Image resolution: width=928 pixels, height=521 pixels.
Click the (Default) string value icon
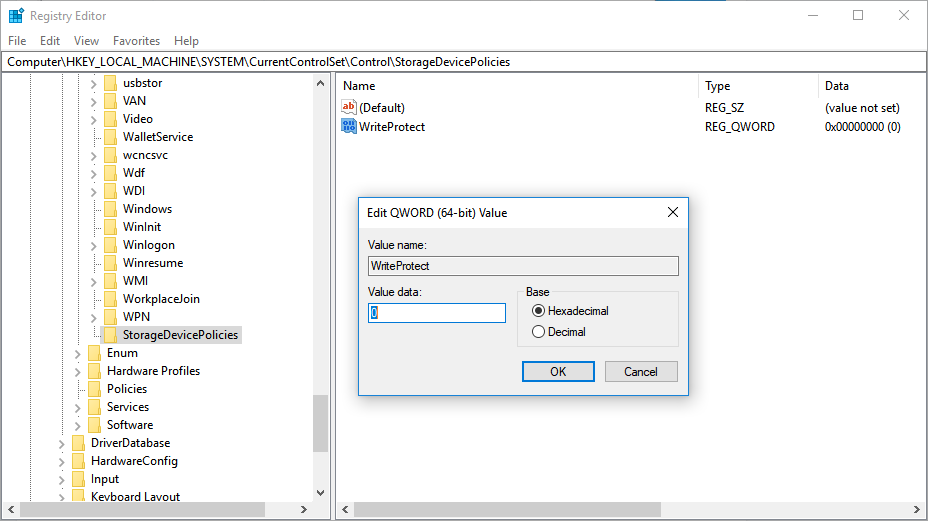(x=349, y=107)
